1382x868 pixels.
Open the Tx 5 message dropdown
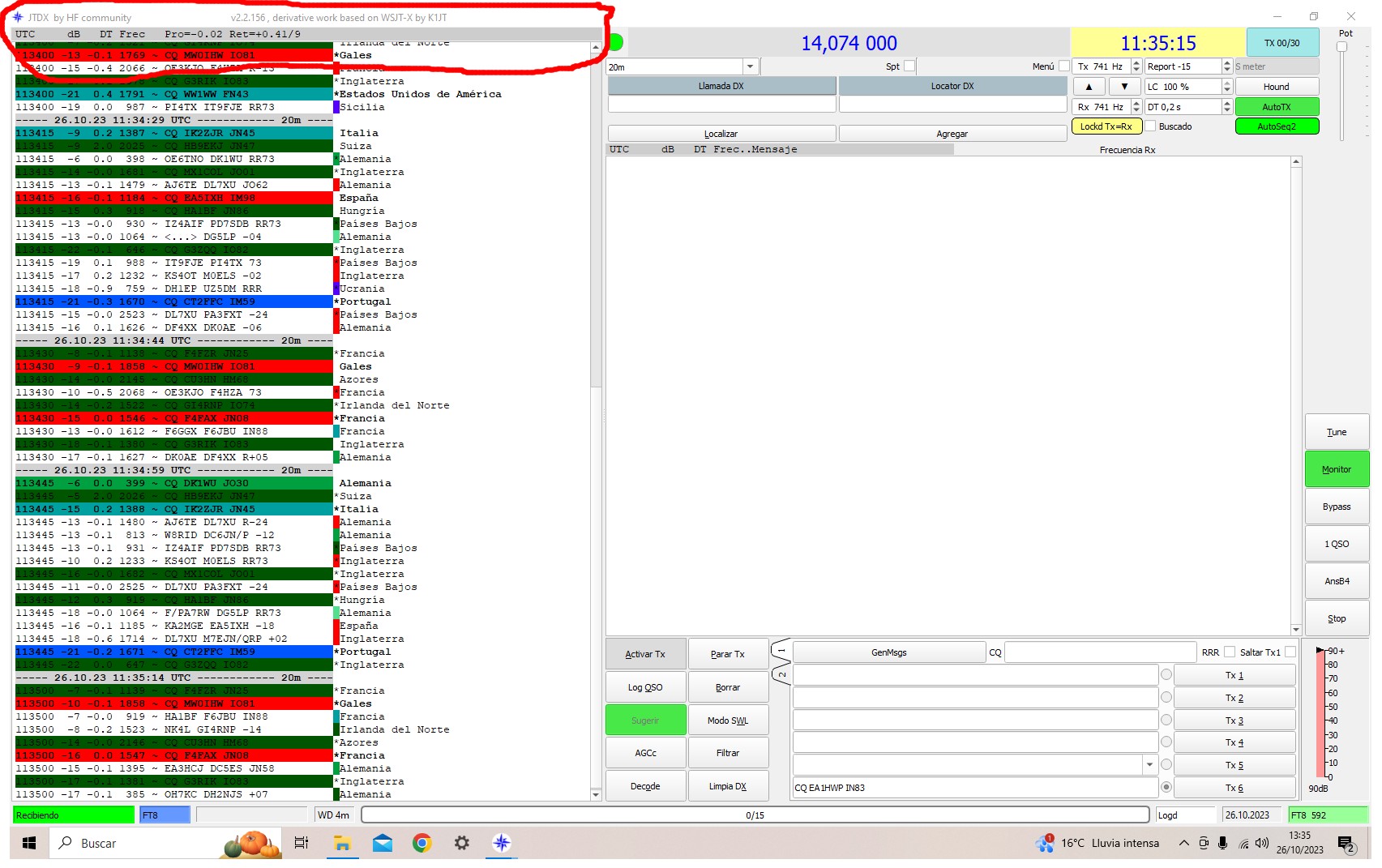click(1149, 764)
